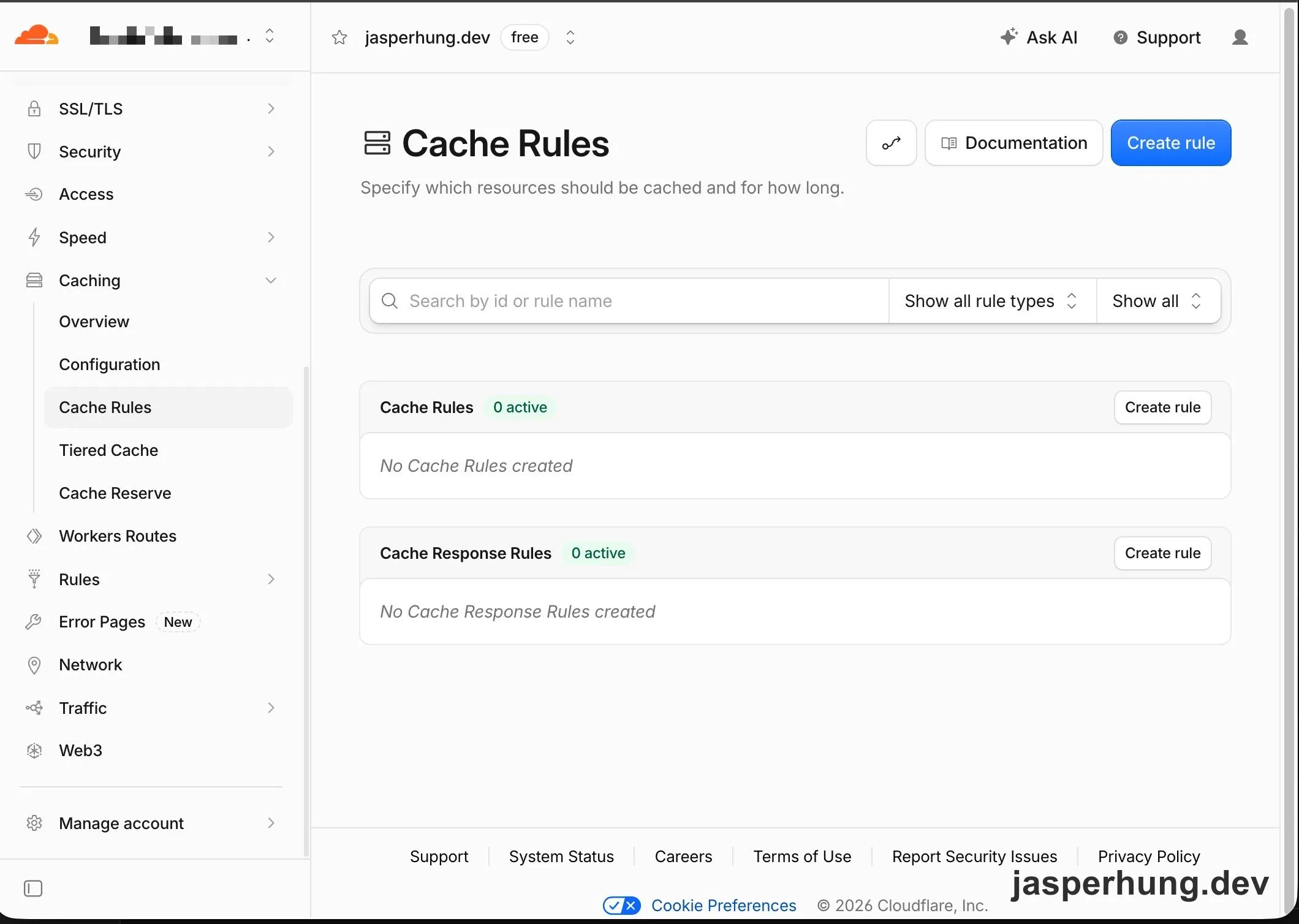Click the Traffic icon in sidebar
The height and width of the screenshot is (924, 1299).
tap(34, 708)
